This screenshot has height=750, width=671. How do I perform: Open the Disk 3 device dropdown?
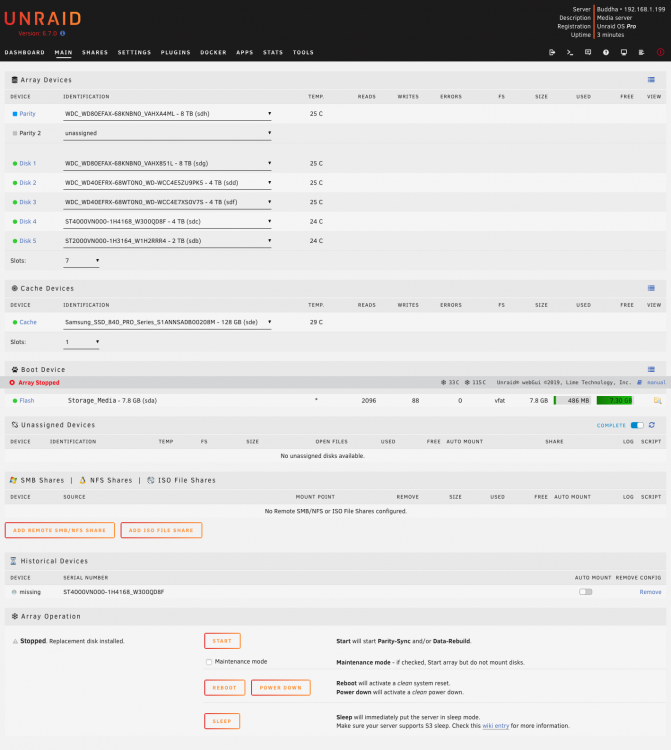[x=167, y=202]
